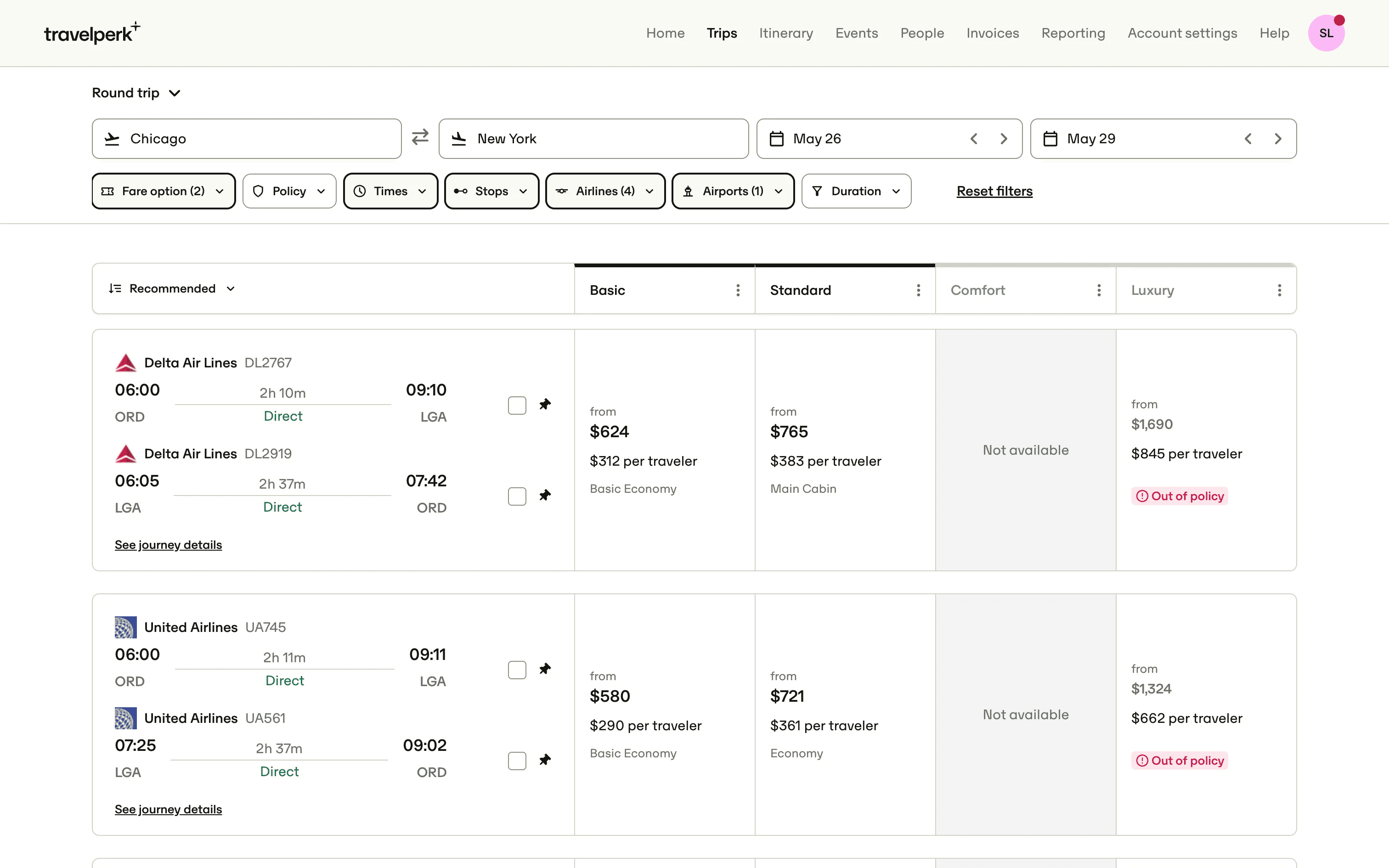Click the Delta logo next to DL2919

(126, 454)
